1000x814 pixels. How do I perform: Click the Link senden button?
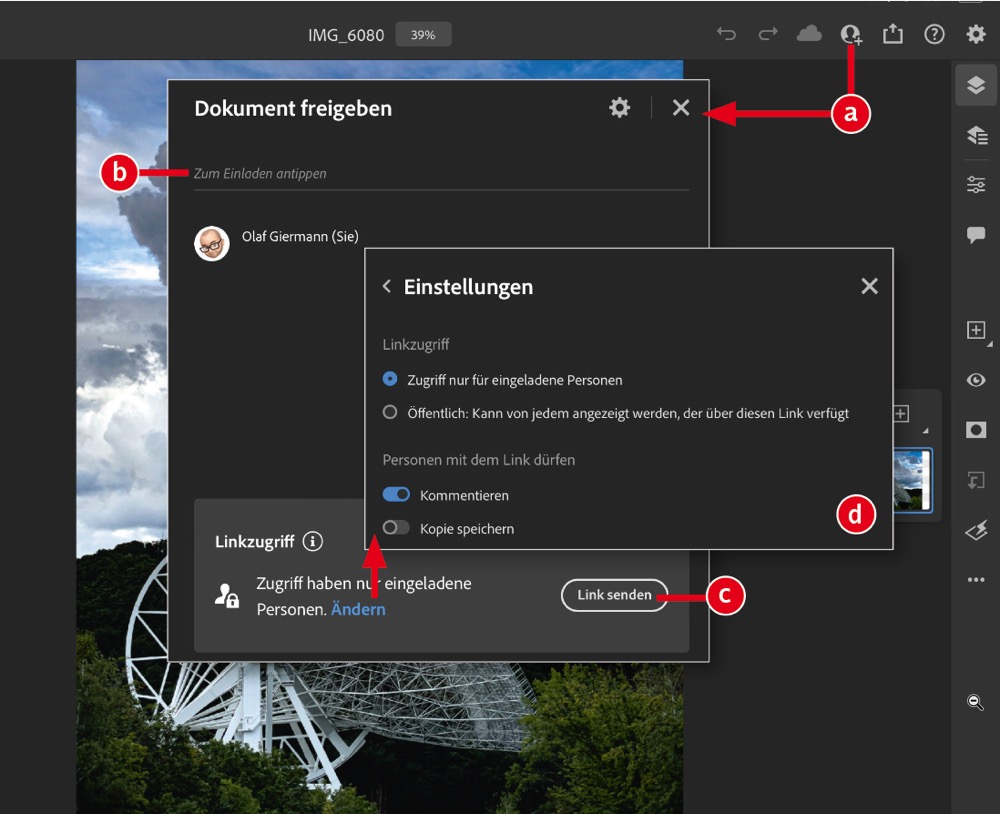click(x=614, y=595)
